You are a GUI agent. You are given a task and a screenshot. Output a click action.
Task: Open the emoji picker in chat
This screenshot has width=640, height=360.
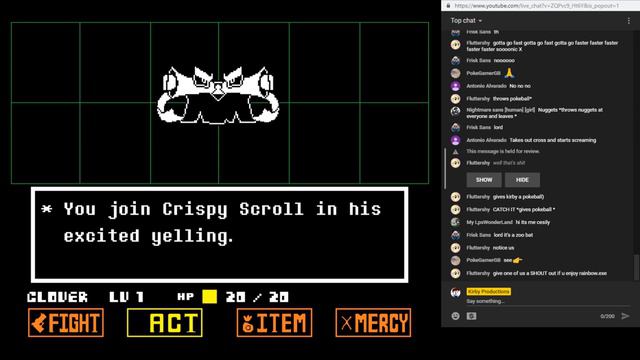(x=456, y=316)
